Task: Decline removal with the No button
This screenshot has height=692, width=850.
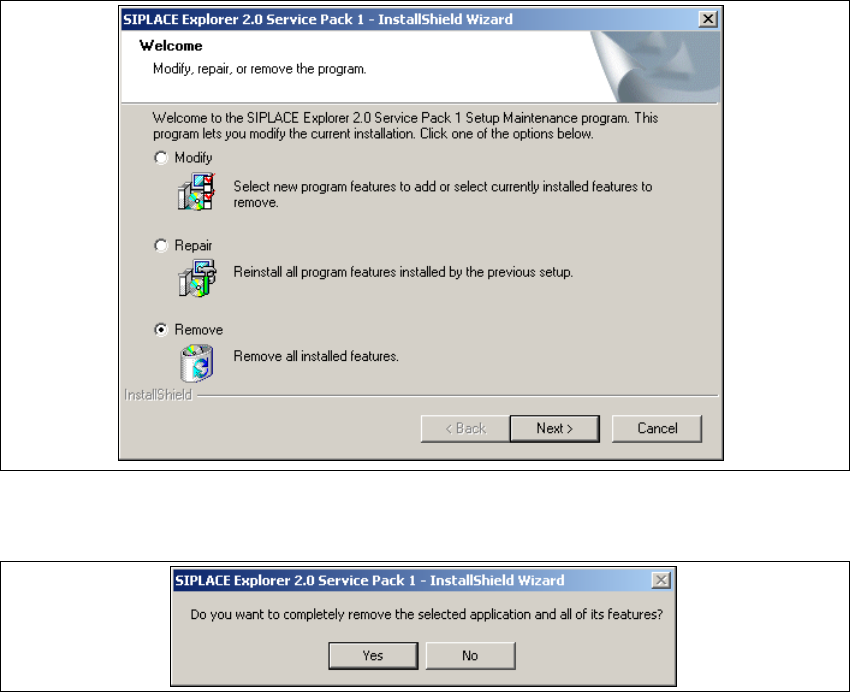Action: (470, 656)
